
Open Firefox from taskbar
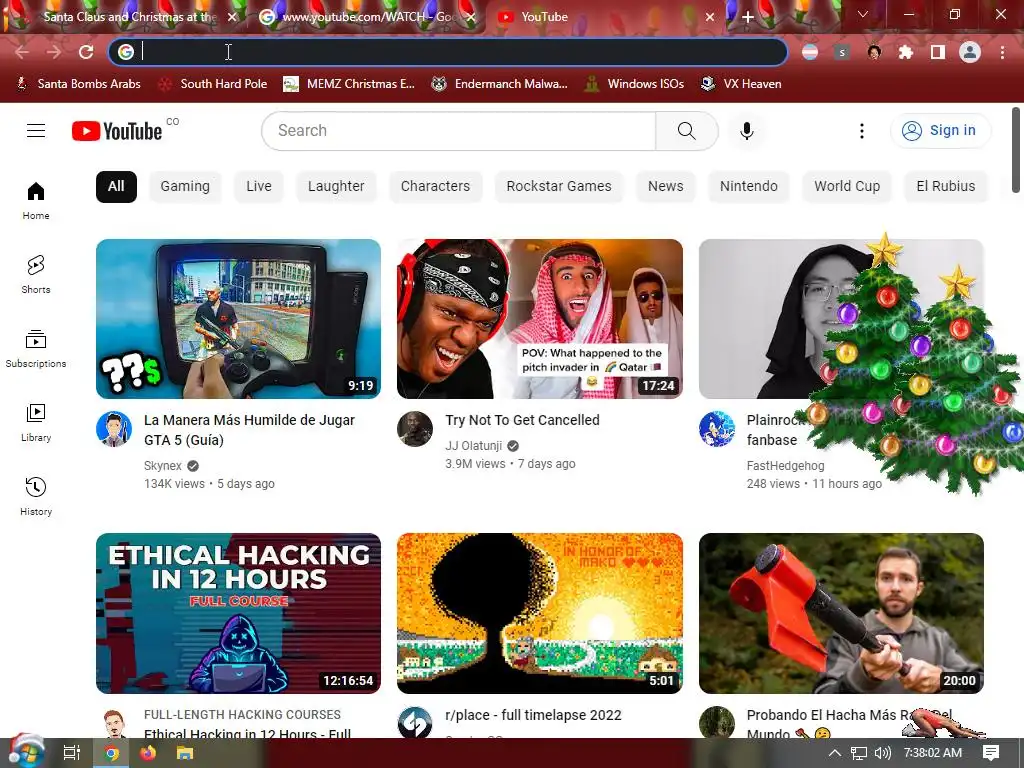click(148, 753)
